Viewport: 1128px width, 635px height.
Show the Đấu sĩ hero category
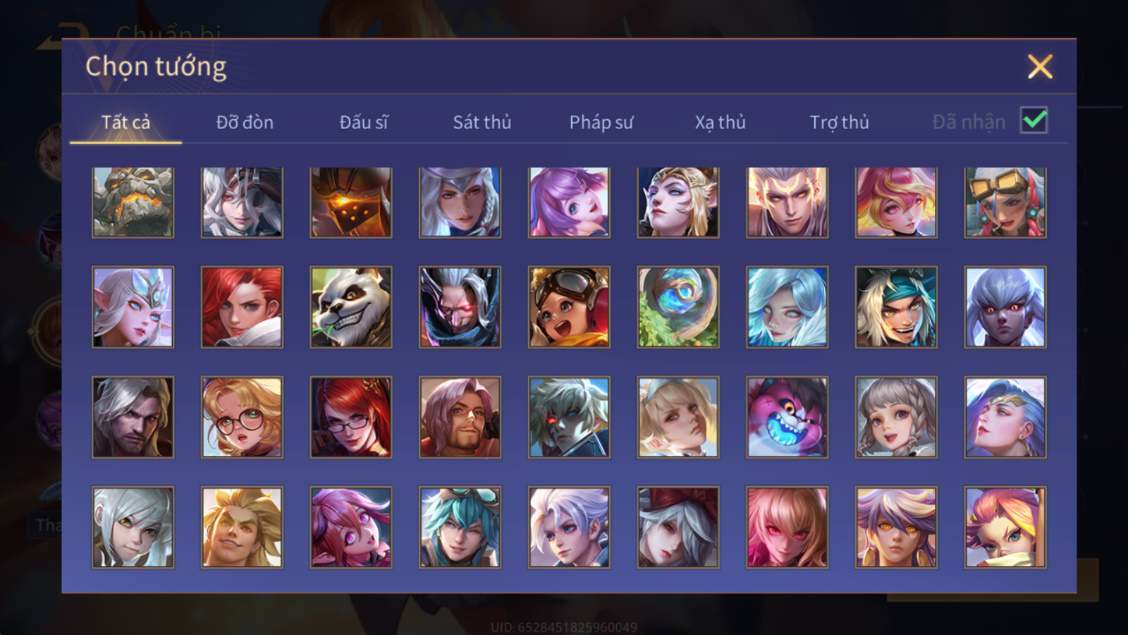pyautogui.click(x=363, y=122)
